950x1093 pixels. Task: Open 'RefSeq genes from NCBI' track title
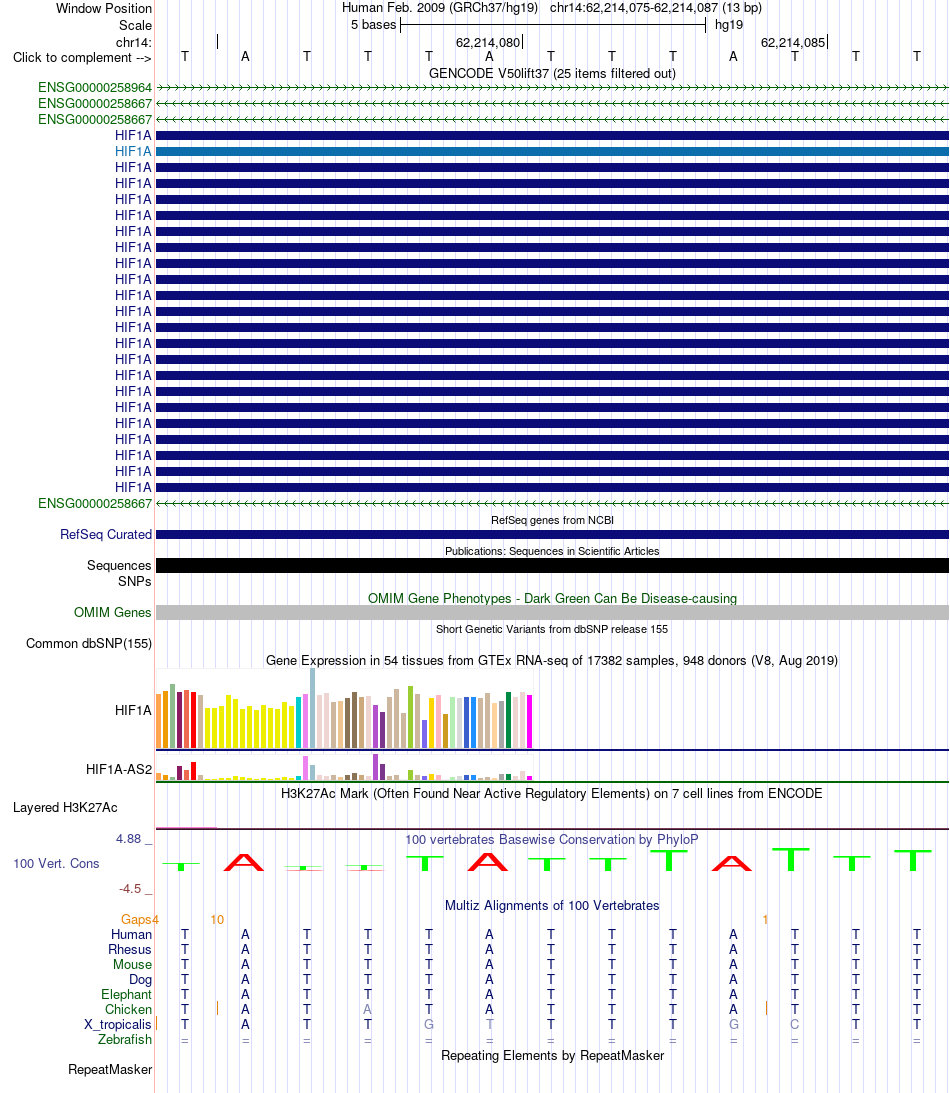point(552,520)
